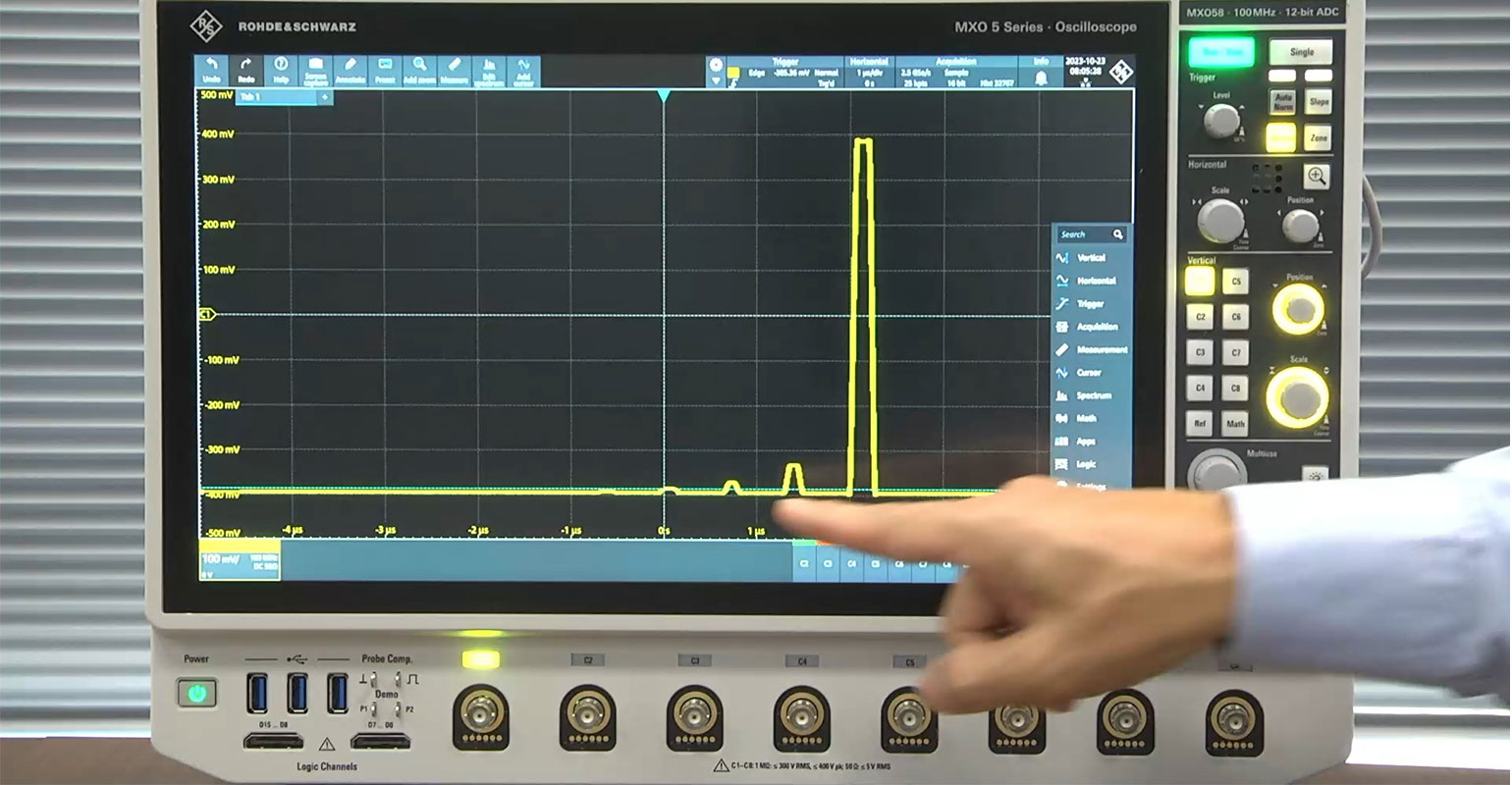Screen dimensions: 1512x785
Task: Click the Measure ruler icon
Action: (455, 71)
